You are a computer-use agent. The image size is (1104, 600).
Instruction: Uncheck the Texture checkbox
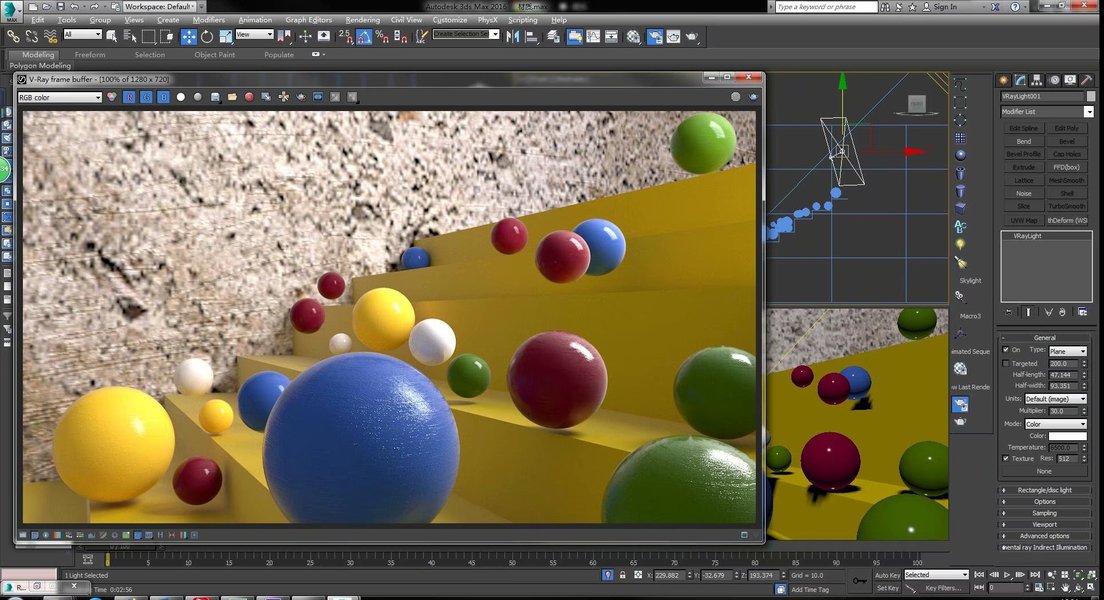point(1006,458)
